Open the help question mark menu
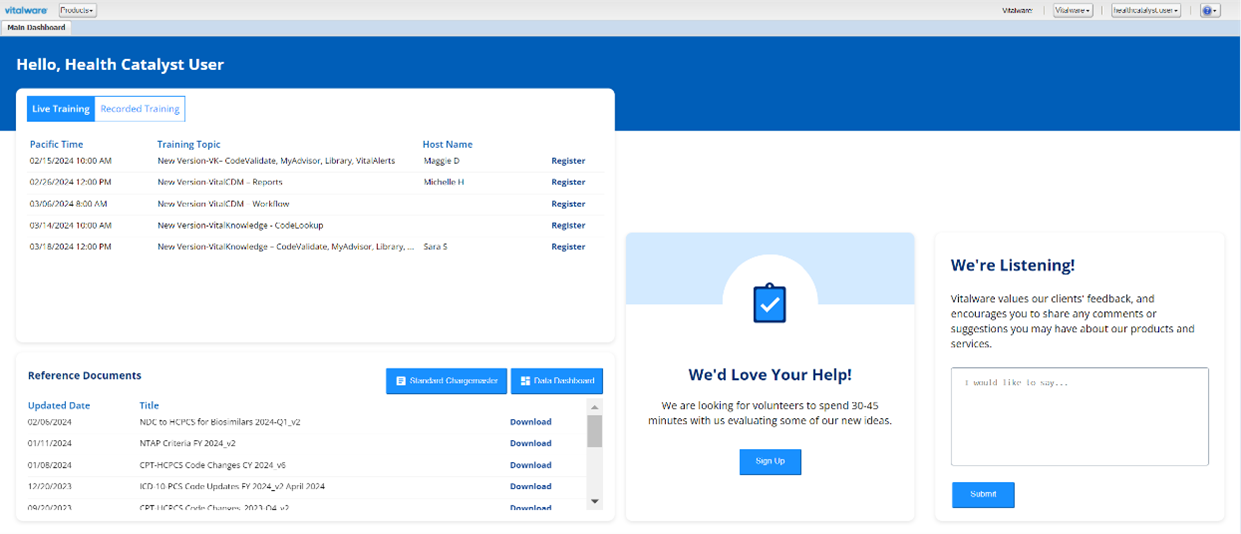 point(1208,10)
